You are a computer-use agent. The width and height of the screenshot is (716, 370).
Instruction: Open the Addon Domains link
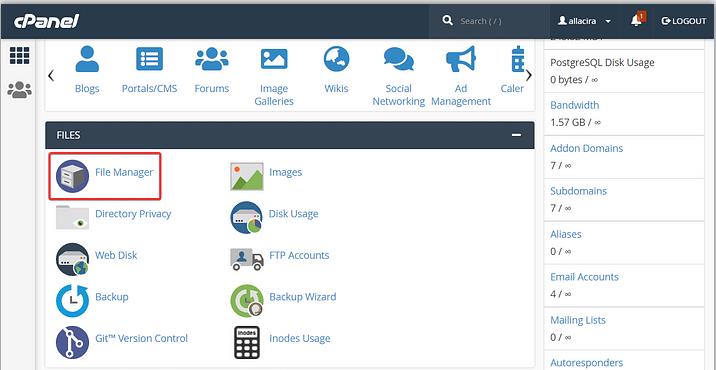[586, 148]
